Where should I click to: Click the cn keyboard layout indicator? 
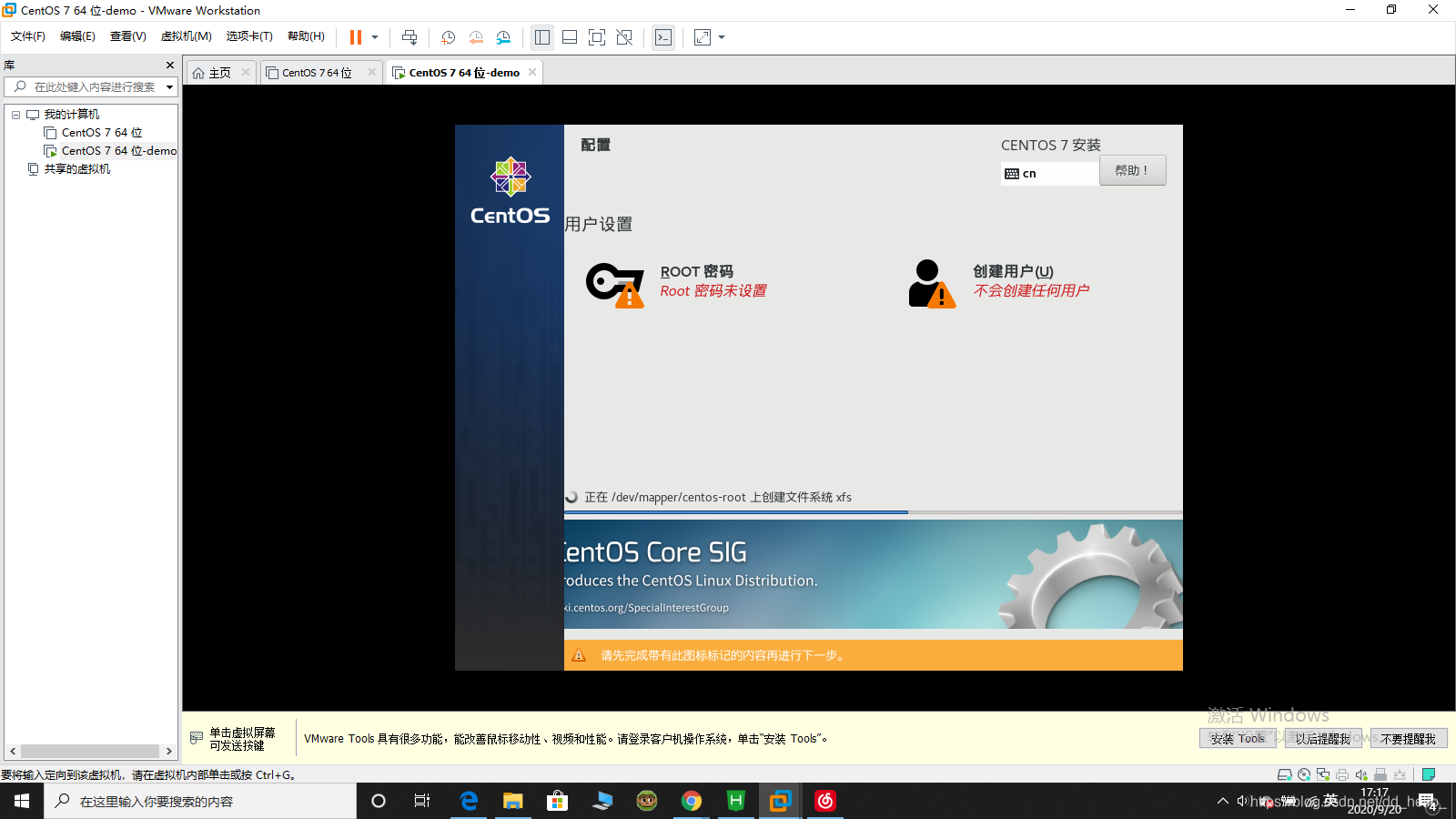(1050, 173)
